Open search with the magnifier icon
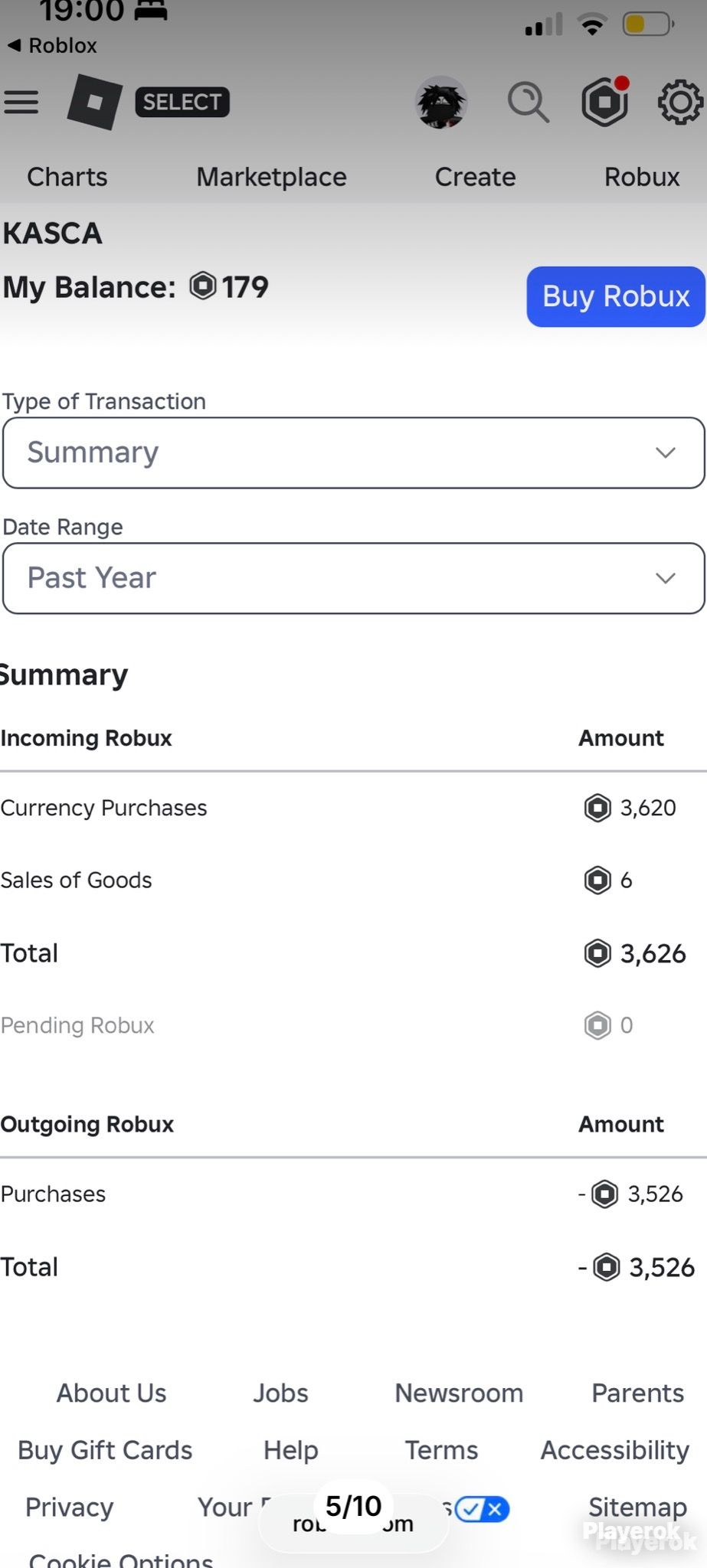Image resolution: width=707 pixels, height=1568 pixels. click(x=528, y=102)
